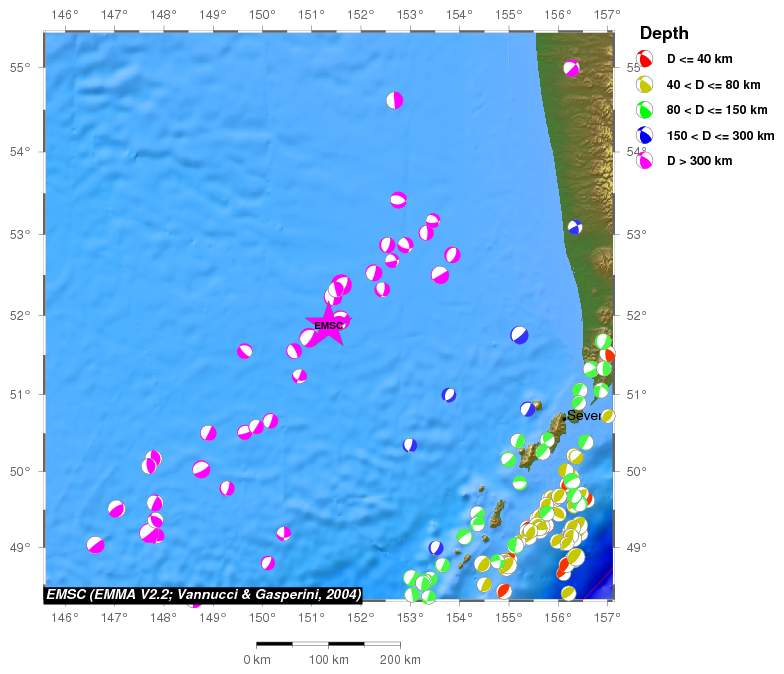The height and width of the screenshot is (674, 784).
Task: Click the yellow 40 < D <= 80 km legend symbol
Action: (646, 85)
